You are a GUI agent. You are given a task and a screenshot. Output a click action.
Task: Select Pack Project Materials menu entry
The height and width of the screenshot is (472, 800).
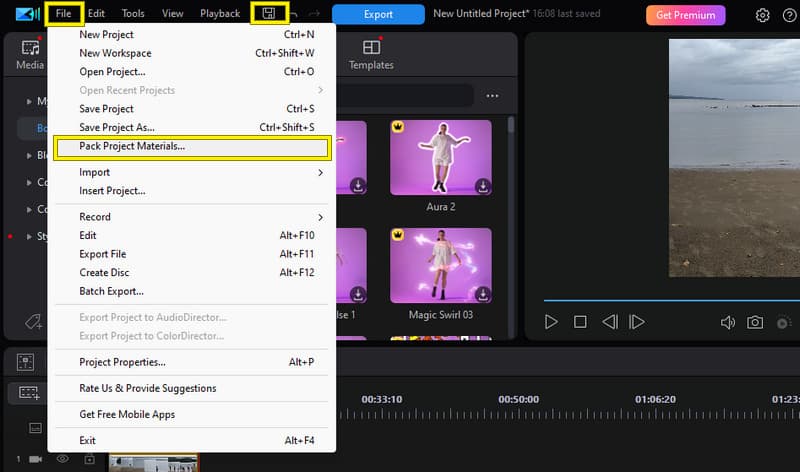point(190,147)
